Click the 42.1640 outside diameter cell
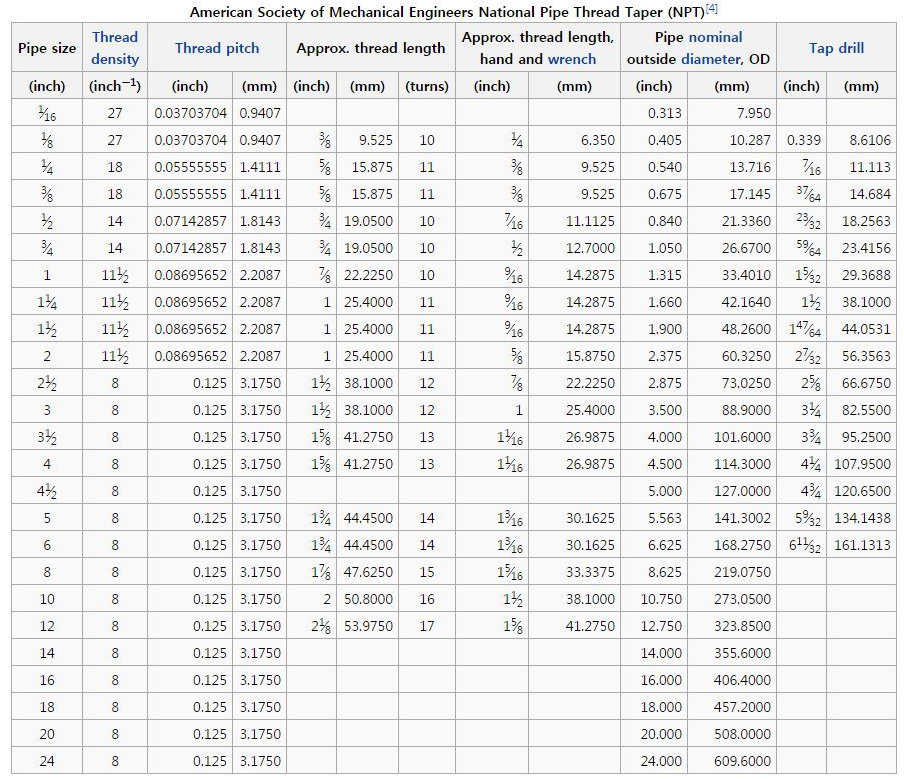 [732, 302]
